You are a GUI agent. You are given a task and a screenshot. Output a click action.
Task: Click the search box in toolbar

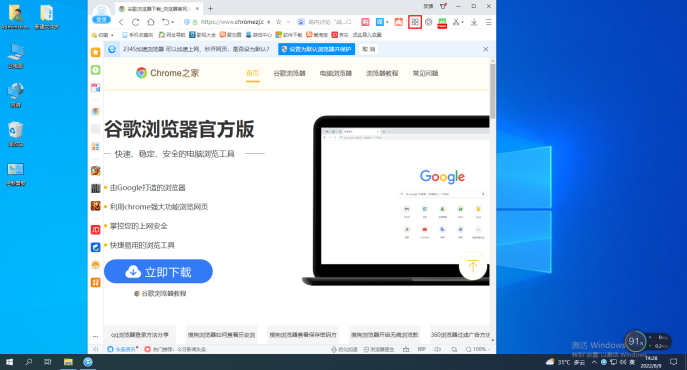326,22
